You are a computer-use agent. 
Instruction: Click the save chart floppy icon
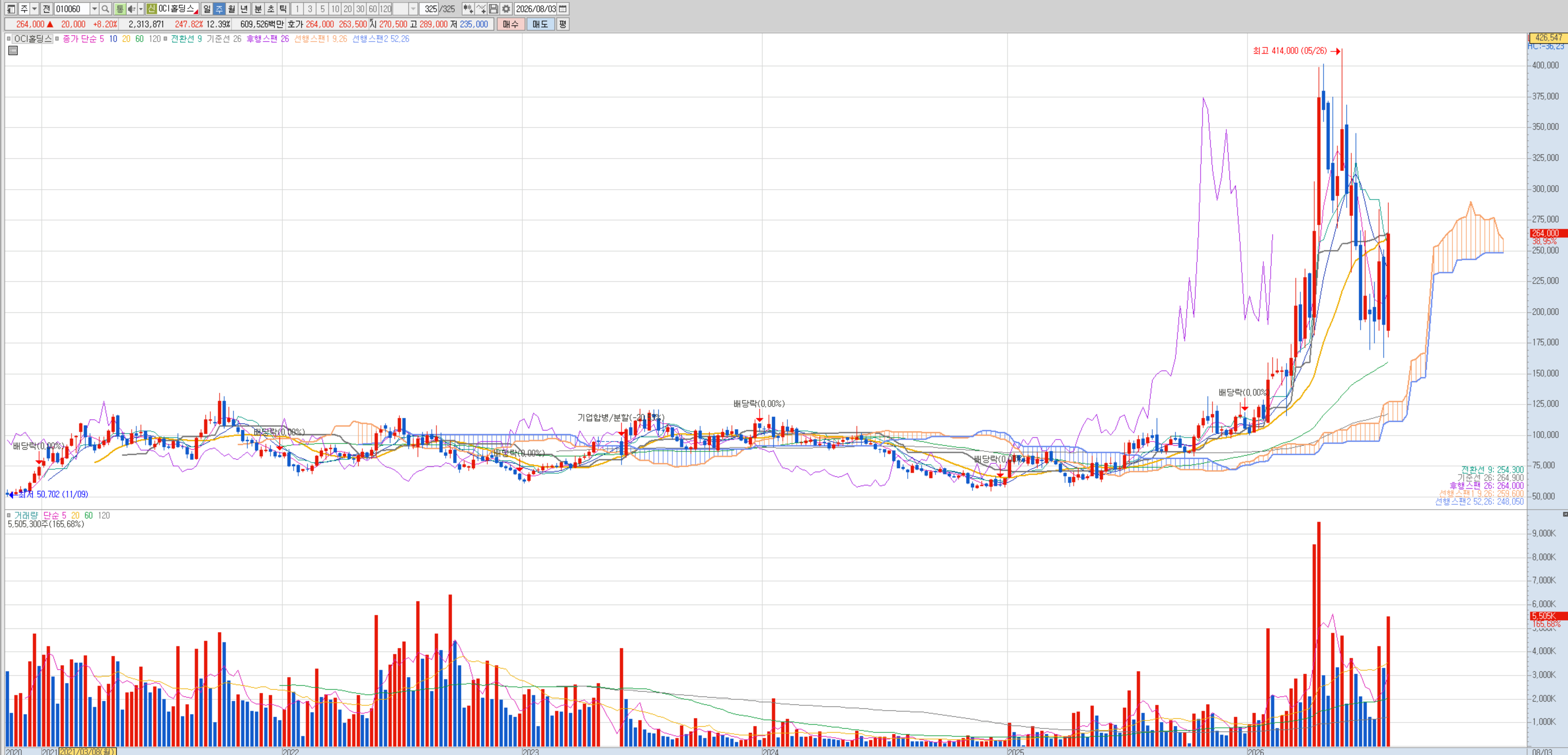(x=494, y=8)
